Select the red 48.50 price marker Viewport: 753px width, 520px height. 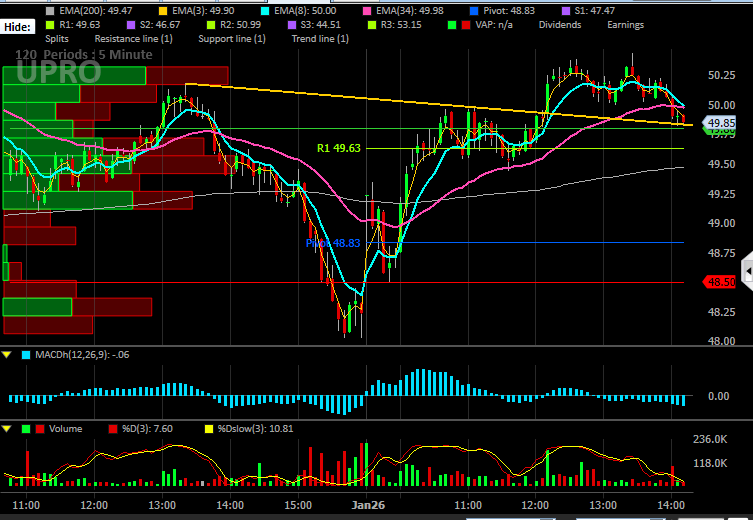719,282
